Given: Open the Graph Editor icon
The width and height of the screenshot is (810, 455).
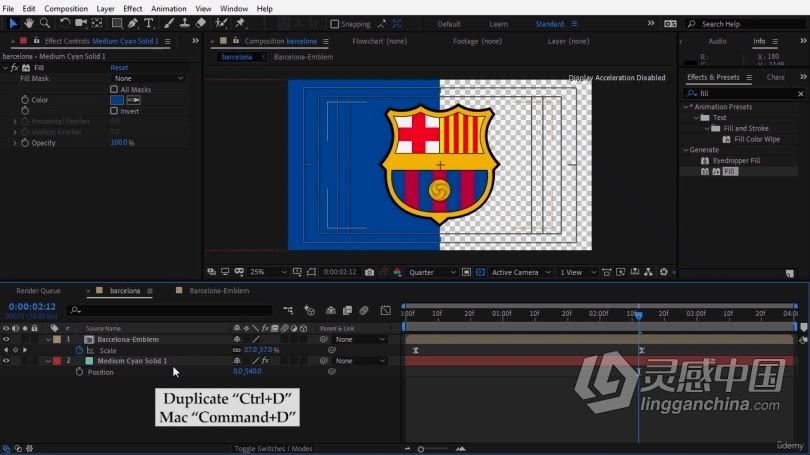Looking at the screenshot, I should click(386, 310).
